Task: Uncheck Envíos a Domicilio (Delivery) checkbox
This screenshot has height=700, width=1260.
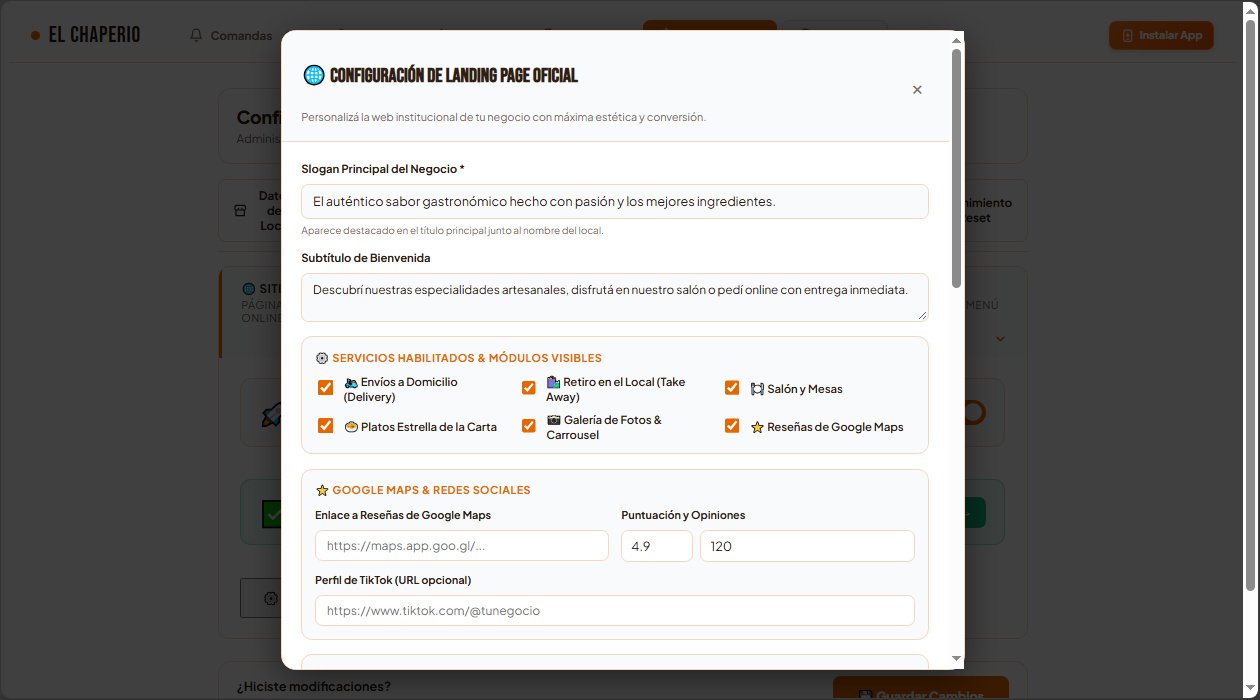Action: coord(325,388)
